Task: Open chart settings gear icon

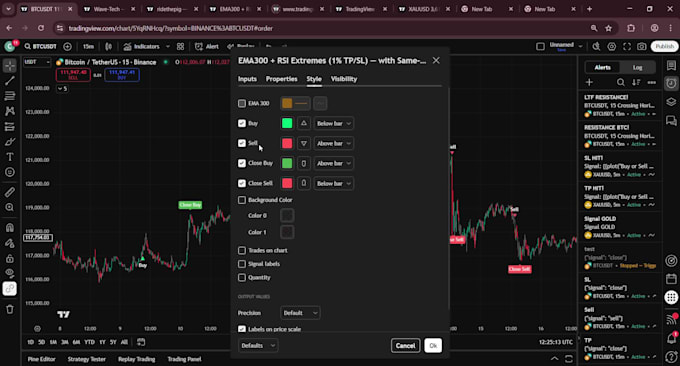Action: pos(611,46)
